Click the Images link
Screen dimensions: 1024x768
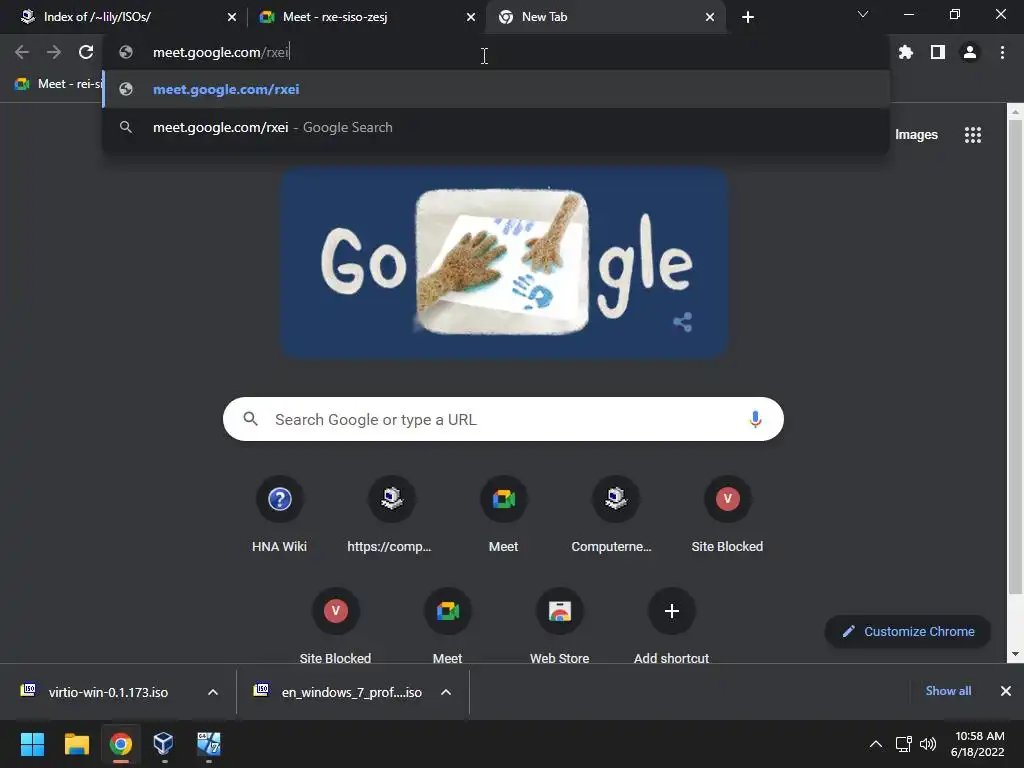pos(916,135)
